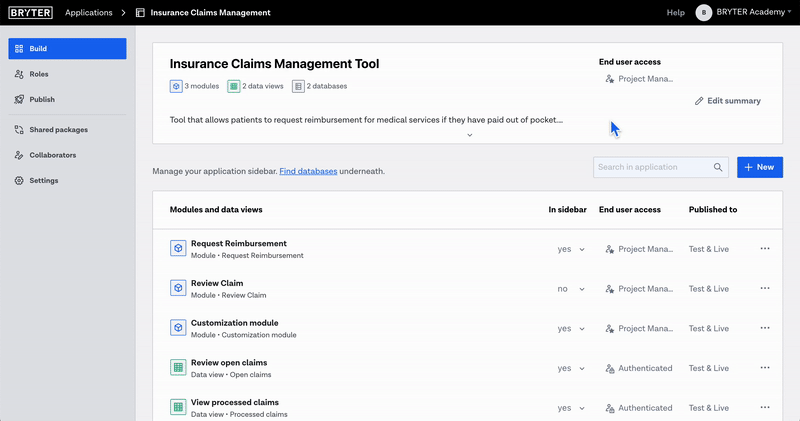Go to Roles in sidebar
The height and width of the screenshot is (421, 800).
click(x=38, y=74)
